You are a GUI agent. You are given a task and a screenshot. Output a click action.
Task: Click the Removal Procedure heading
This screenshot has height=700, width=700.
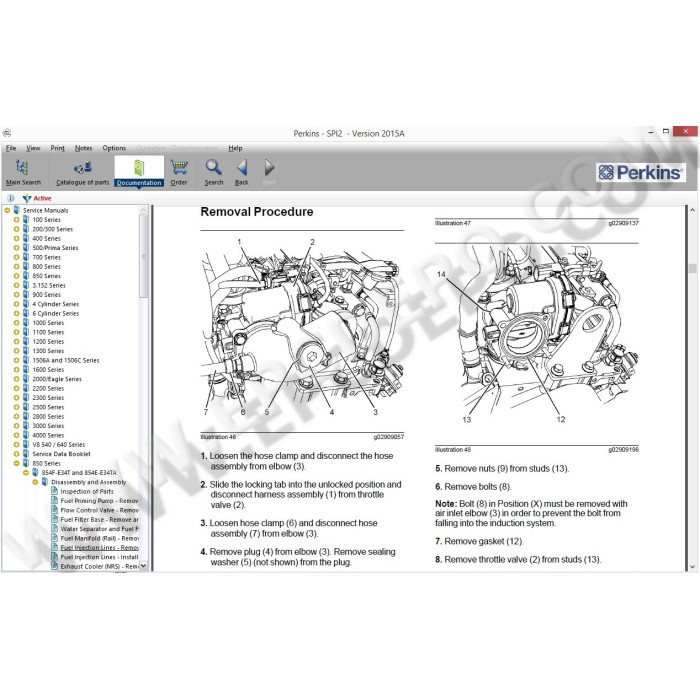point(257,212)
